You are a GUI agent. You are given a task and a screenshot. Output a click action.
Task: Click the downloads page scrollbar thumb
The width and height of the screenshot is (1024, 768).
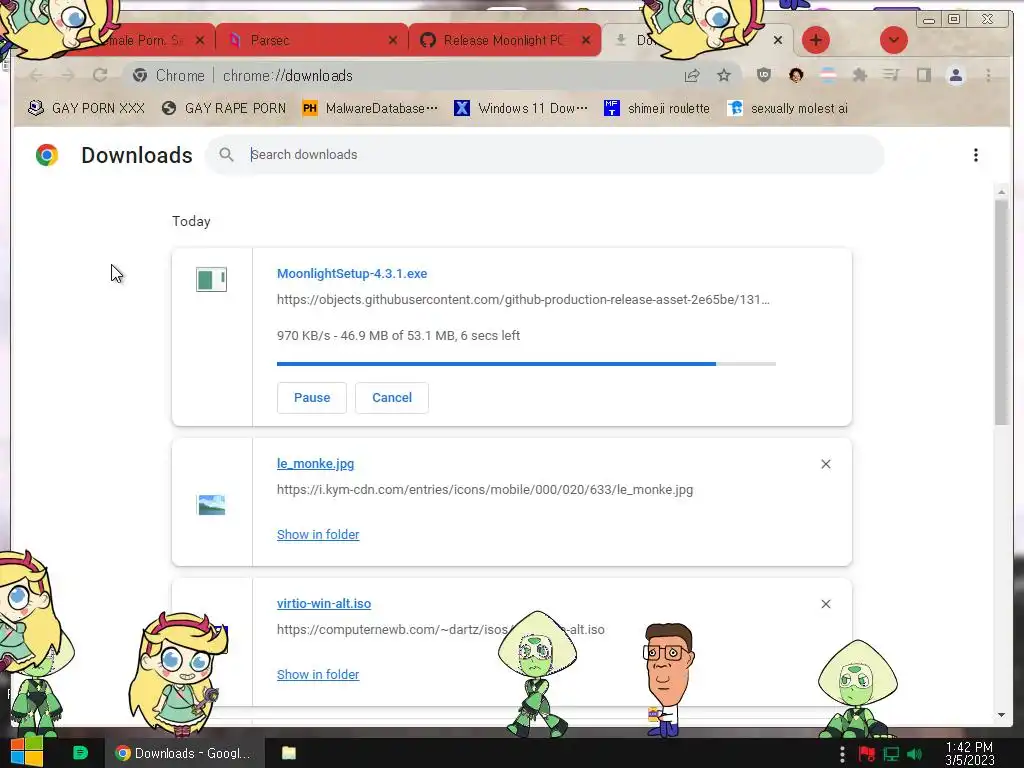click(1001, 313)
